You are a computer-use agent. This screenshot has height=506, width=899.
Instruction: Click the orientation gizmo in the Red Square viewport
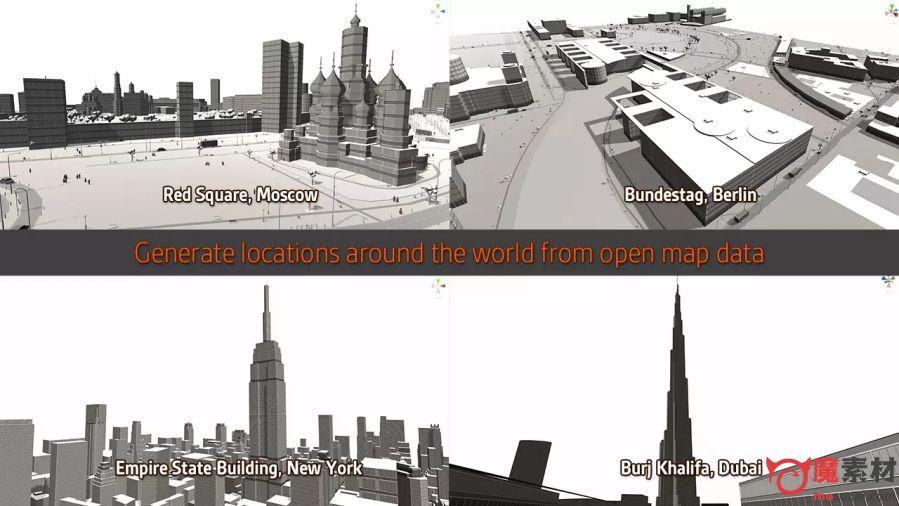point(439,11)
